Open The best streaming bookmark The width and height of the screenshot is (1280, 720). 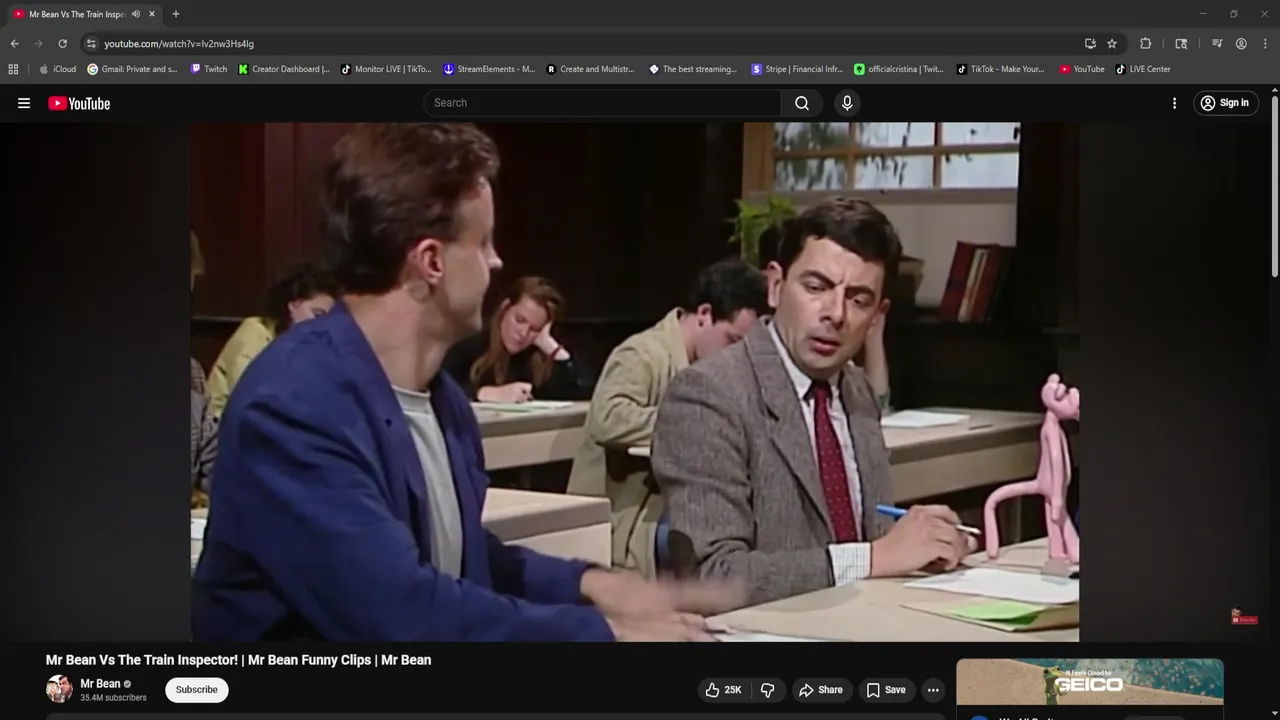[x=693, y=69]
